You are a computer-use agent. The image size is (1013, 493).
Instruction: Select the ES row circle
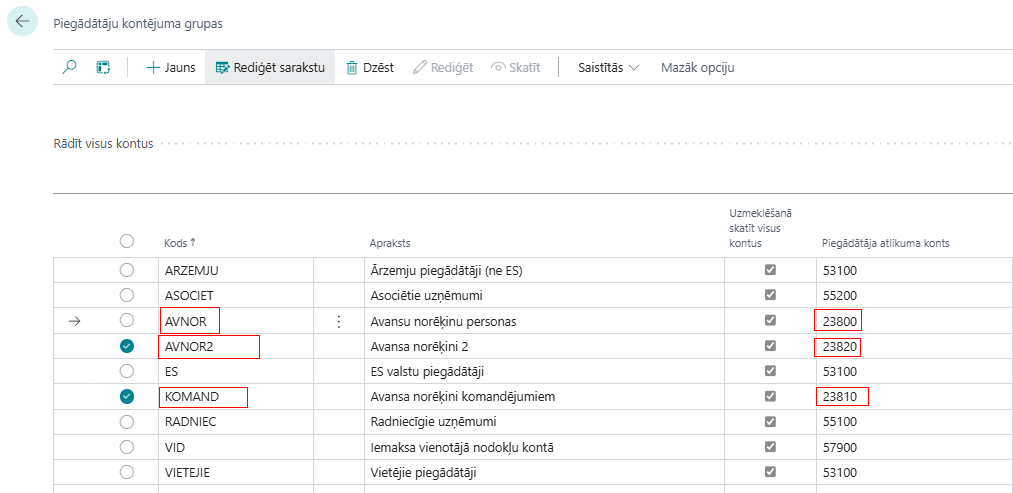tap(127, 372)
